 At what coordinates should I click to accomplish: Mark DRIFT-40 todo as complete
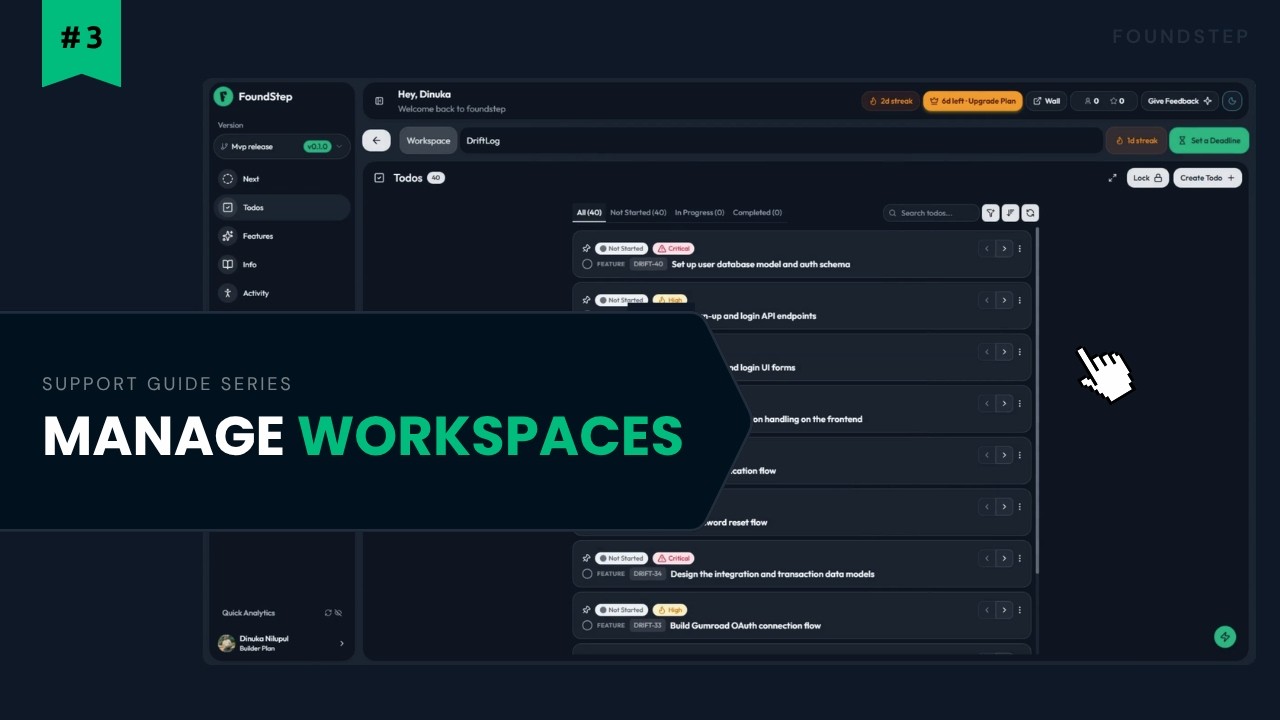click(587, 265)
